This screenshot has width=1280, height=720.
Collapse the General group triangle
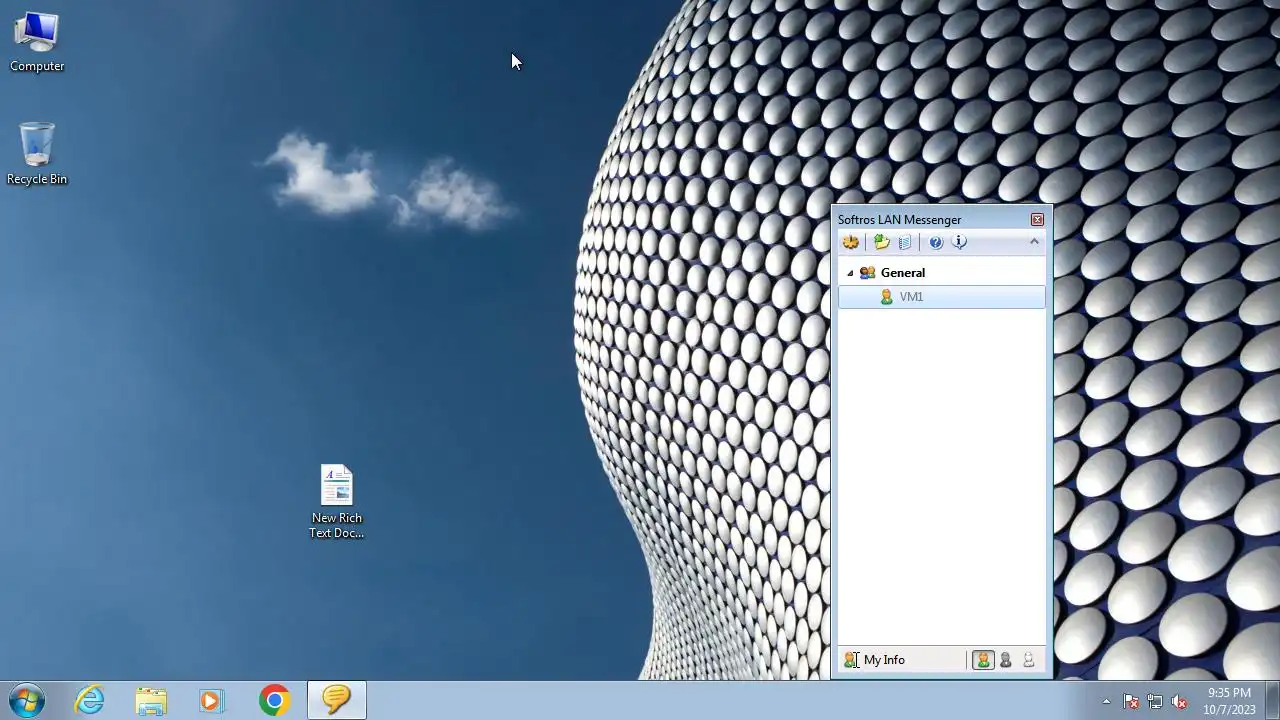point(850,273)
